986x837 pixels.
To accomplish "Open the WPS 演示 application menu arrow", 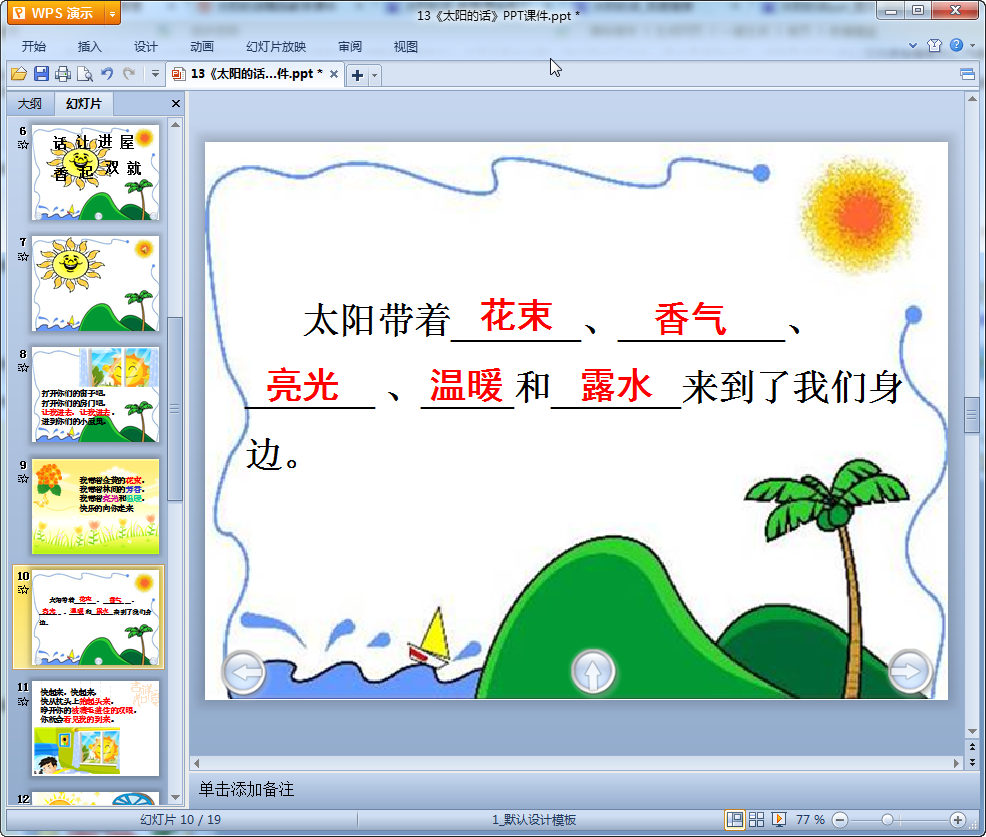I will click(x=111, y=13).
